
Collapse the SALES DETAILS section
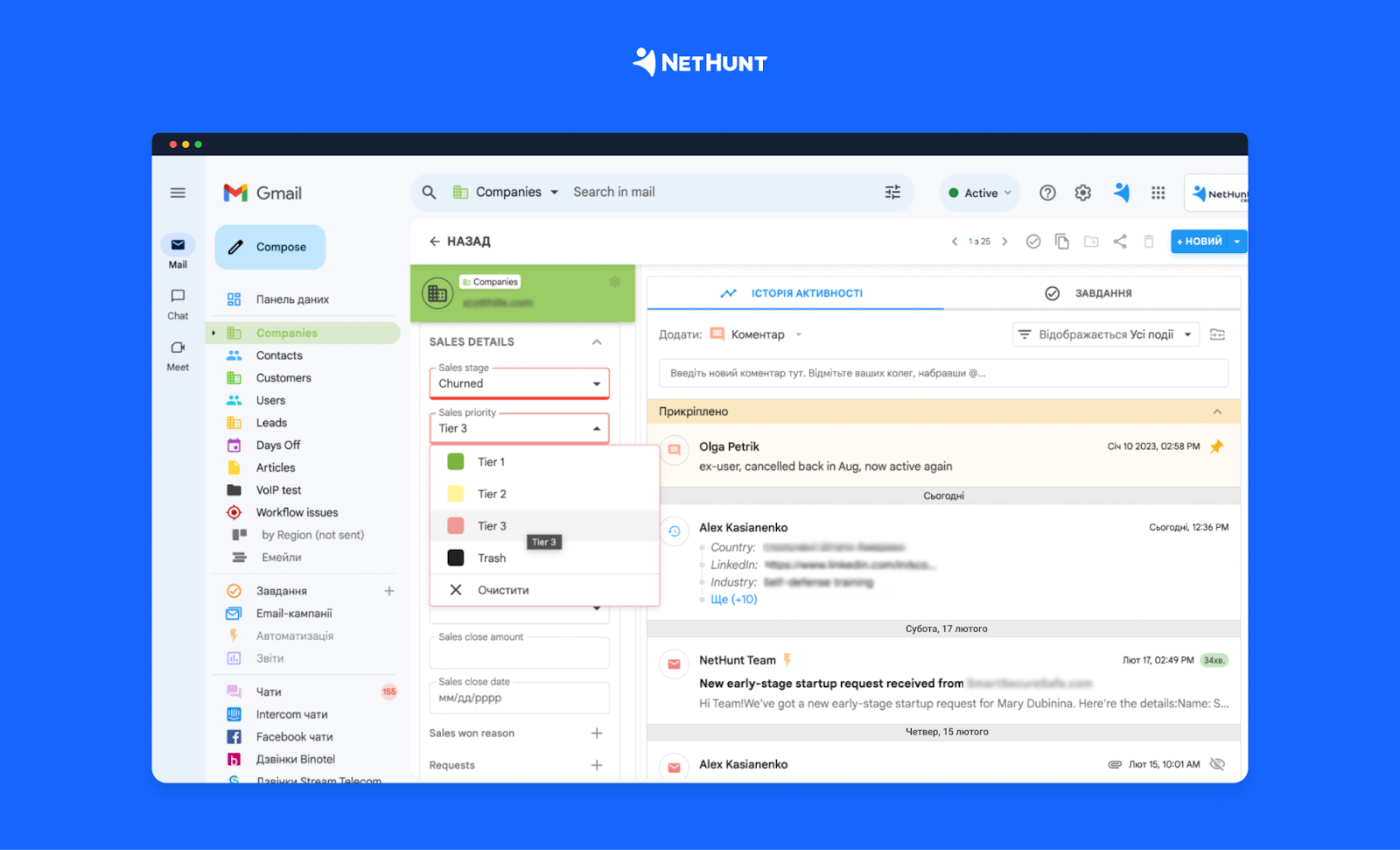coord(597,342)
